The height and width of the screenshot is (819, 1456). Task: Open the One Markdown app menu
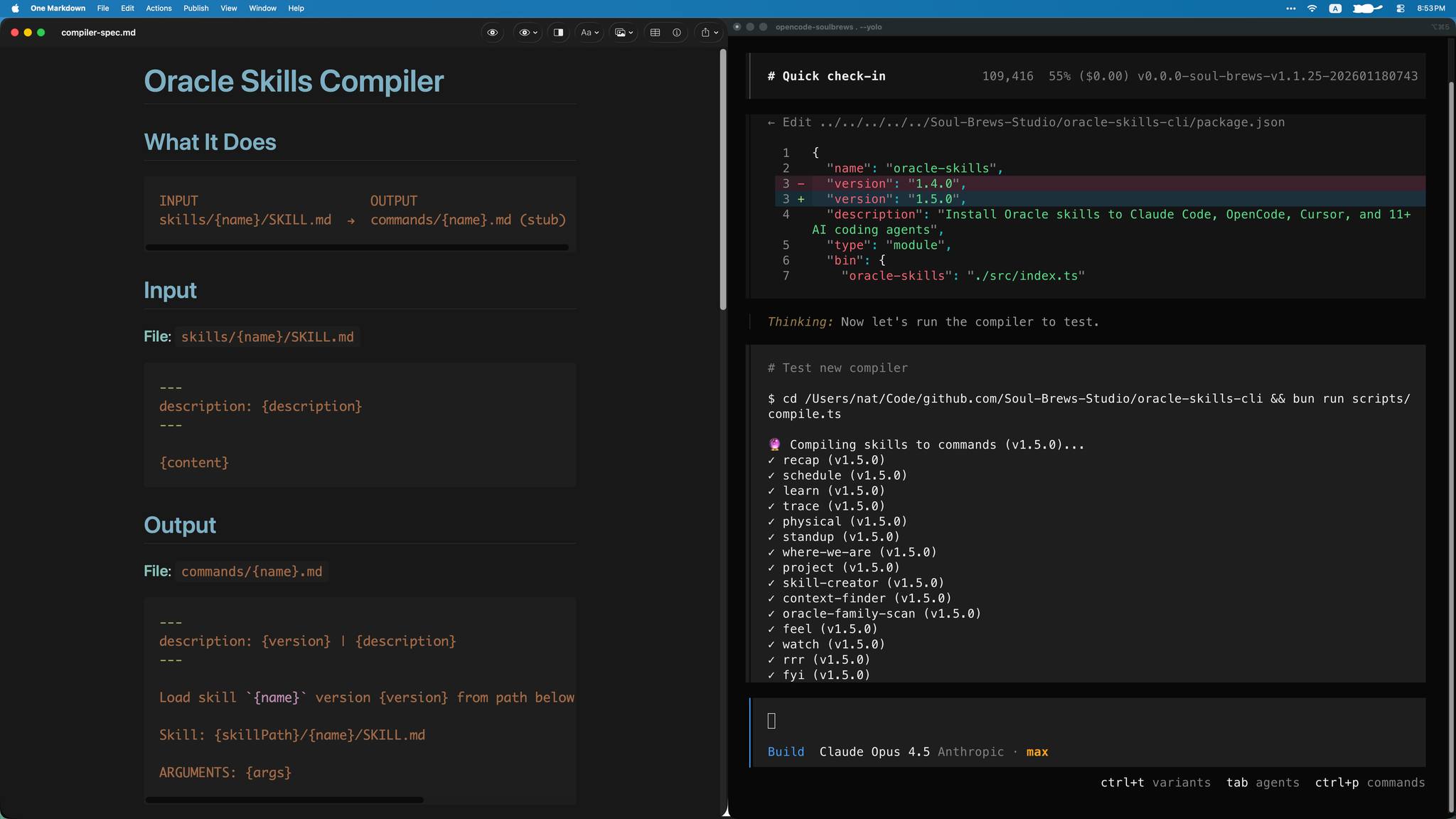coord(58,9)
